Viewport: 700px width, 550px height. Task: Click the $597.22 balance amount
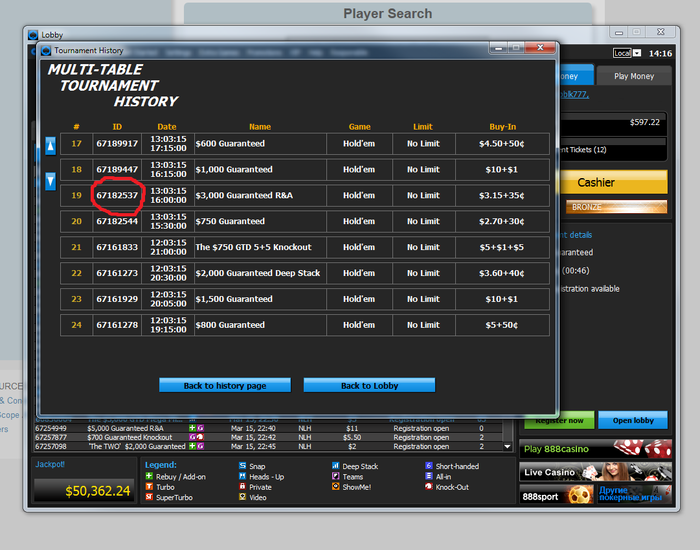pos(644,122)
